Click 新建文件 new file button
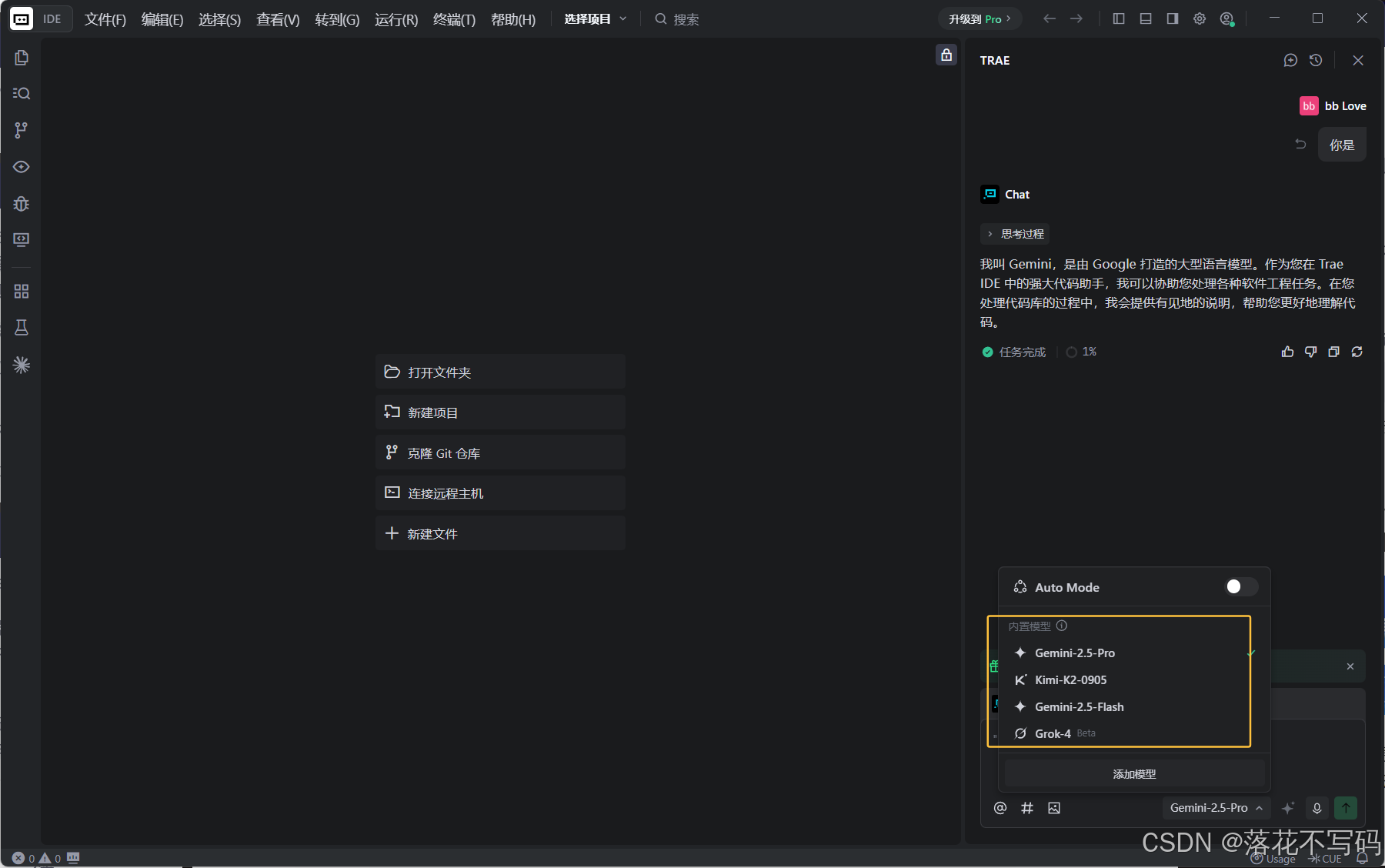 click(500, 533)
